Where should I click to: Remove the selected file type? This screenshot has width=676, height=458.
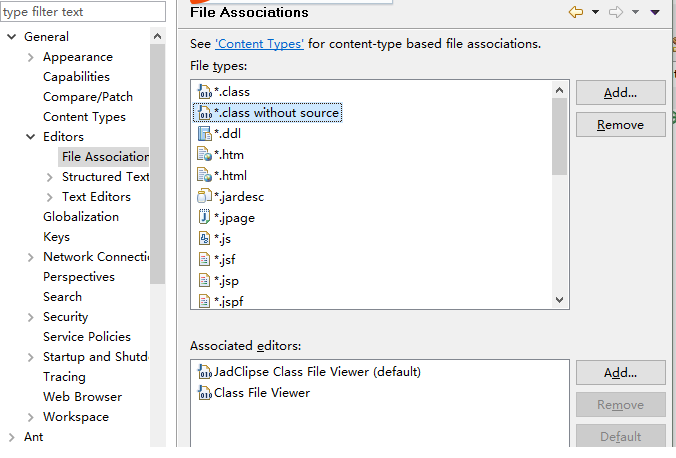click(x=620, y=125)
